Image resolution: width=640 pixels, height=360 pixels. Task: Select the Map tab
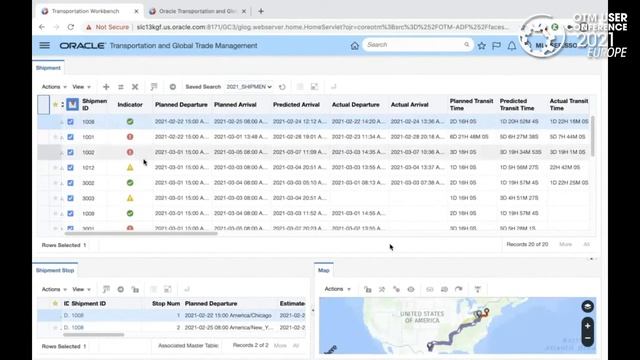[x=324, y=270]
